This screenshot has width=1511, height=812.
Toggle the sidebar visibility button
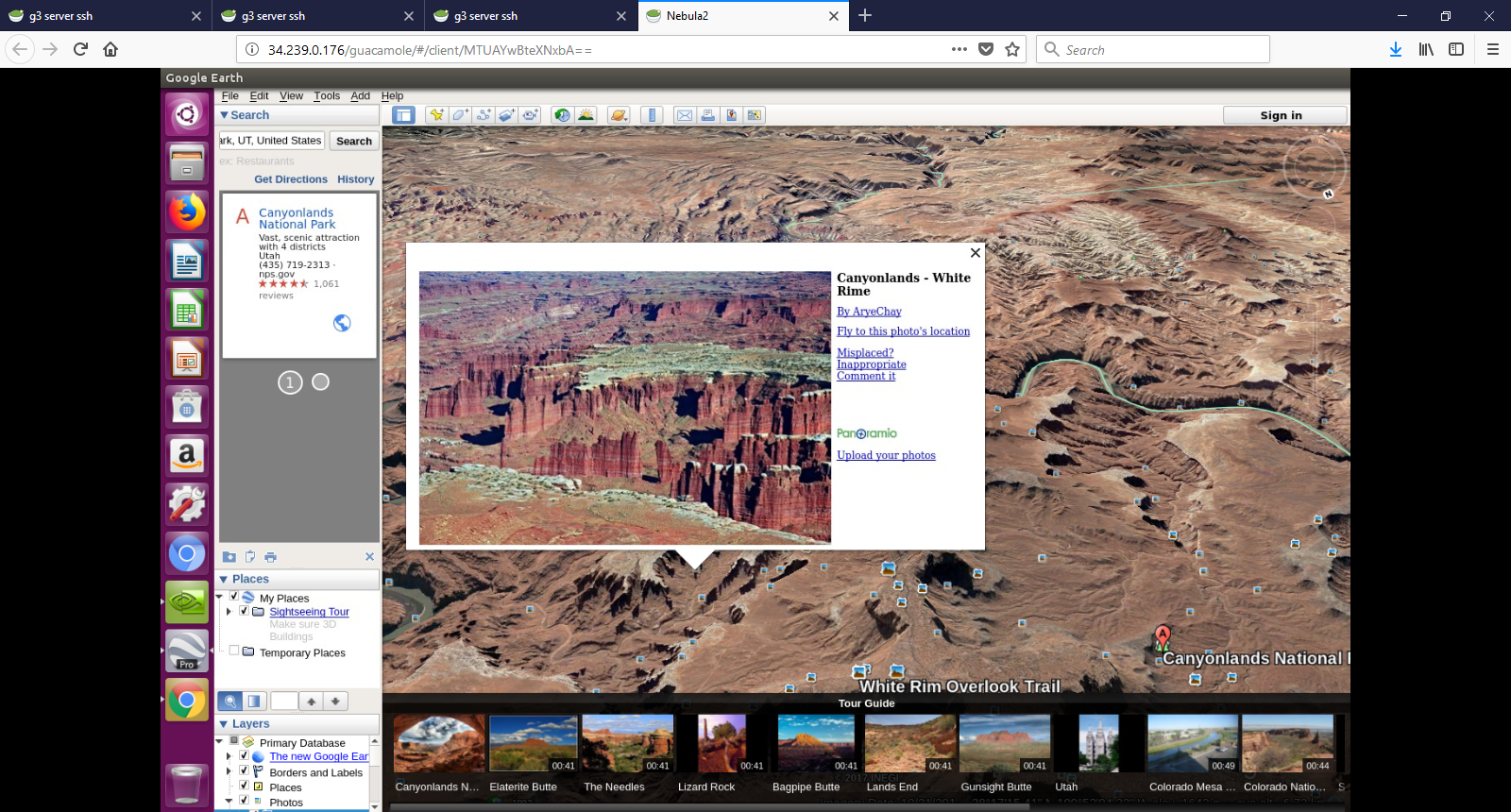point(403,115)
